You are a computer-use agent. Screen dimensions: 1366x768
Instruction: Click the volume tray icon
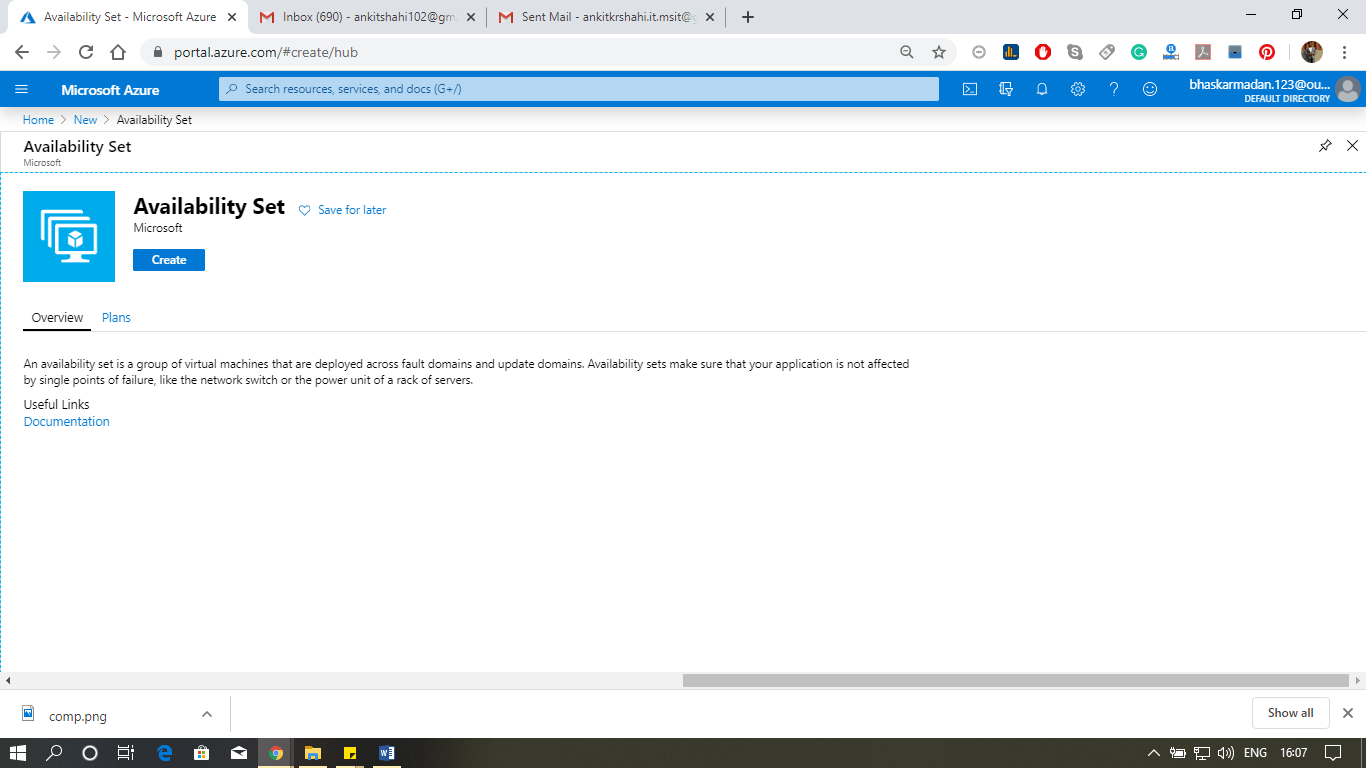[1227, 753]
